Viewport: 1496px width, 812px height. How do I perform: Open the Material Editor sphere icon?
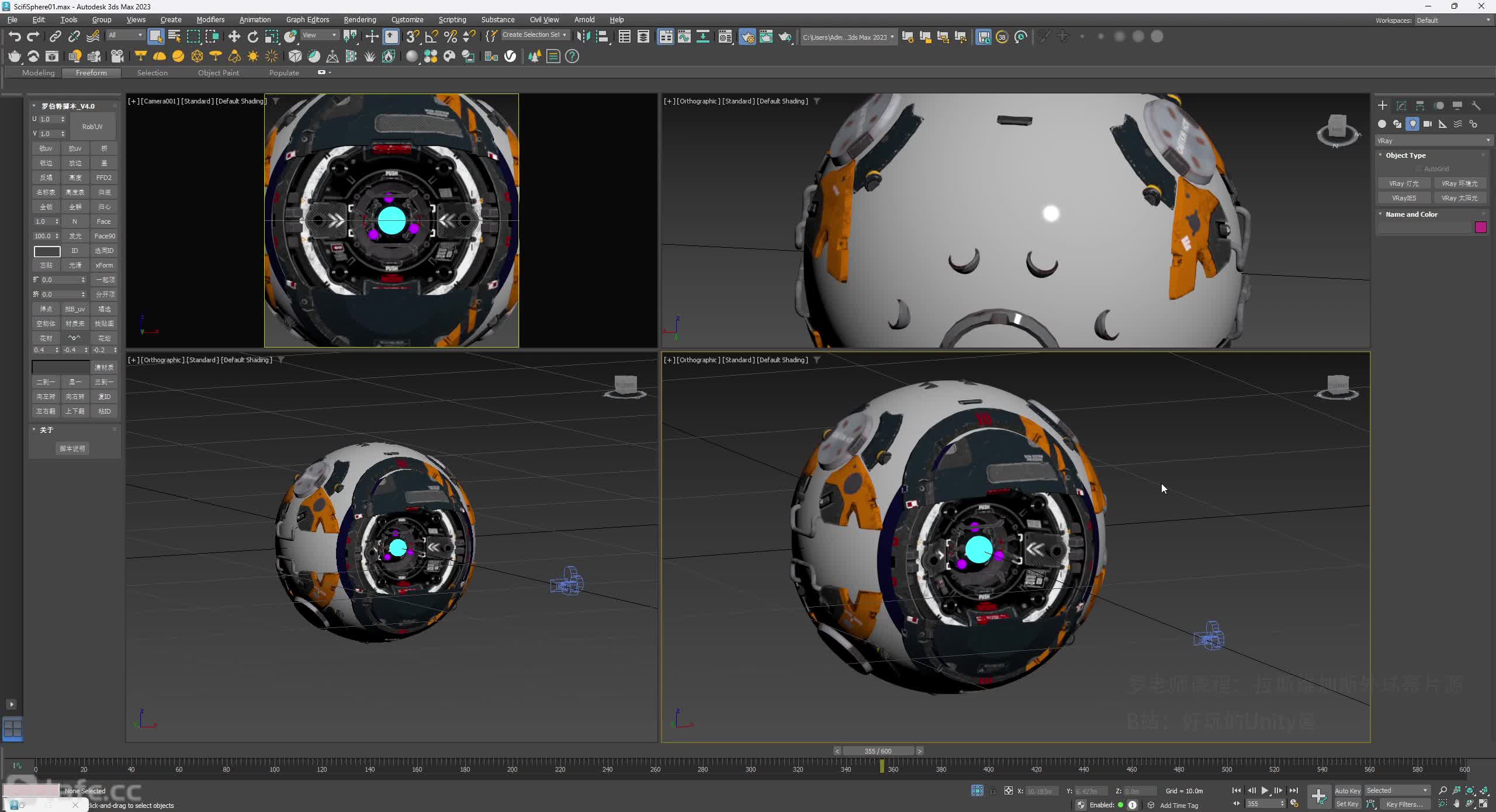tap(412, 57)
